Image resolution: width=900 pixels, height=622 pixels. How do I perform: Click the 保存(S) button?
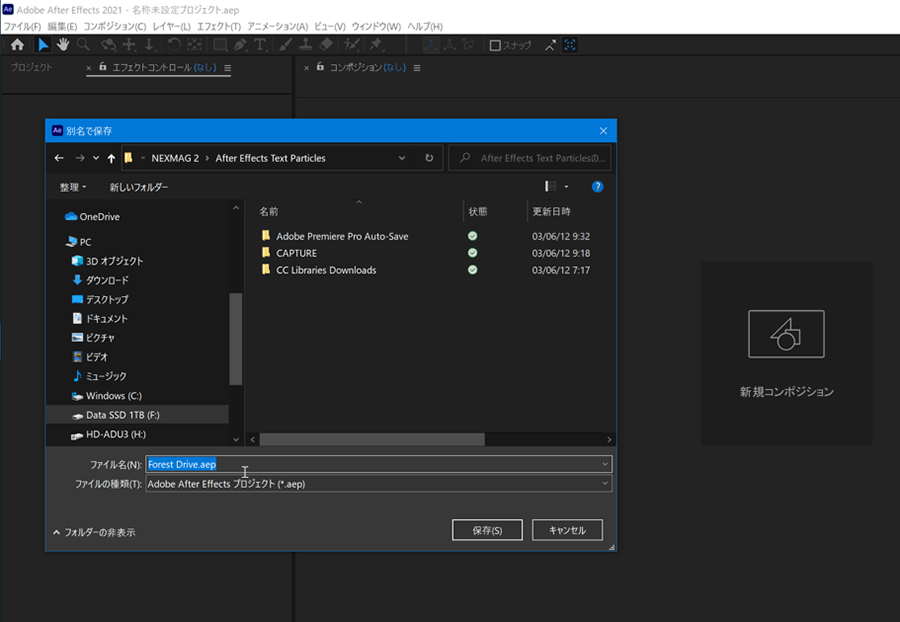coord(487,530)
